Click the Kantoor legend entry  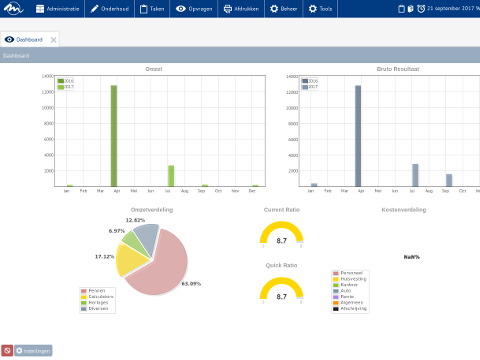346,285
